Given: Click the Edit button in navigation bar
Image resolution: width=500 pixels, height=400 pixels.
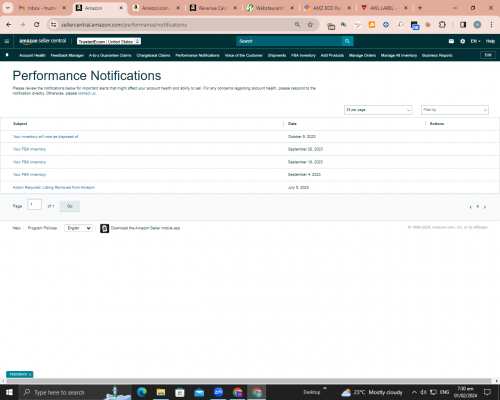Looking at the screenshot, I should coord(488,55).
